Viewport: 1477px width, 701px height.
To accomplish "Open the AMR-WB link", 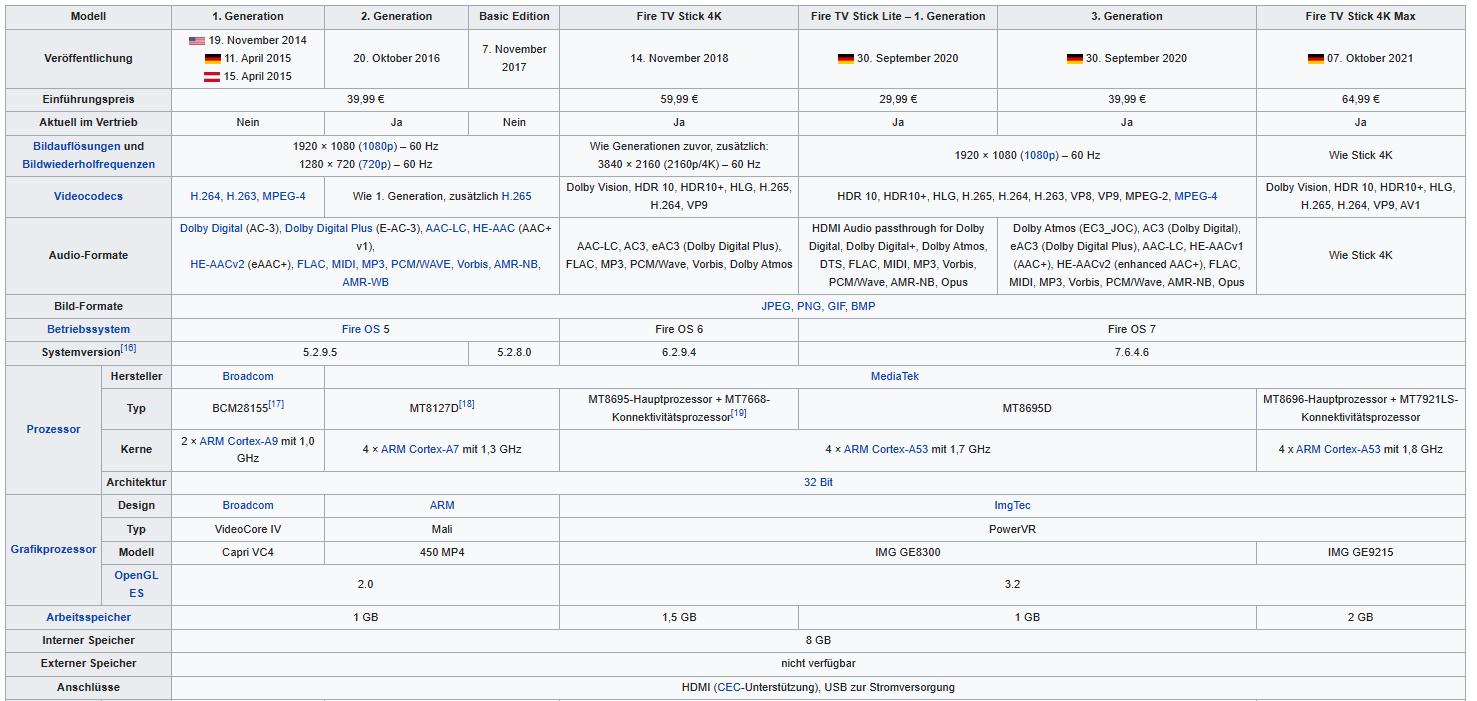I will click(365, 282).
